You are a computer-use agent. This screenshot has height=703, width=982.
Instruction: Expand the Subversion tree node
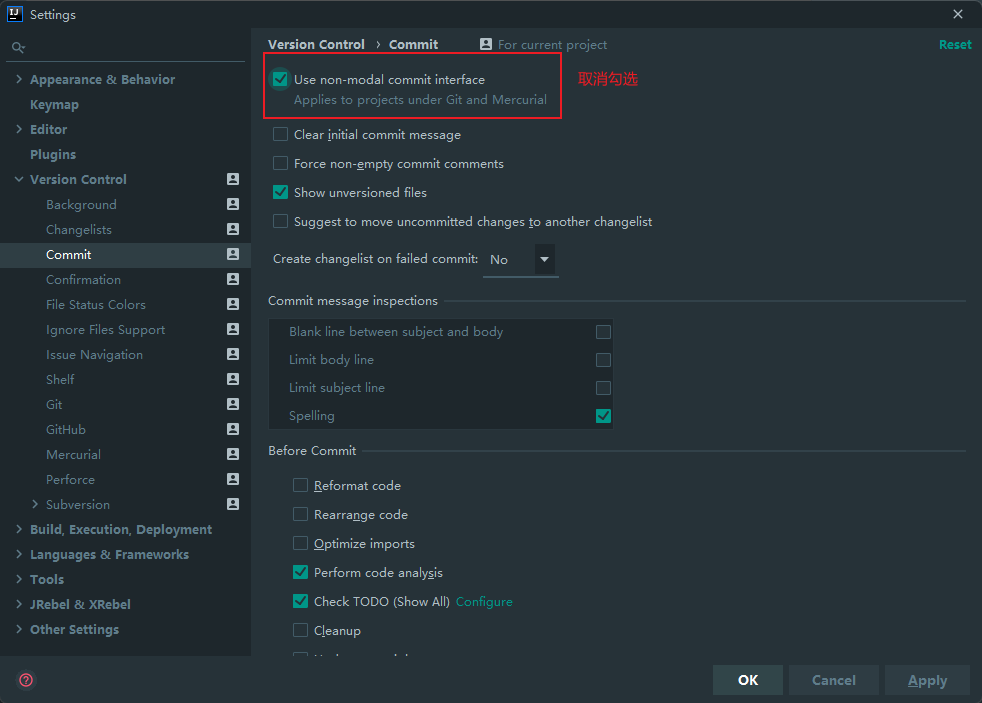35,504
